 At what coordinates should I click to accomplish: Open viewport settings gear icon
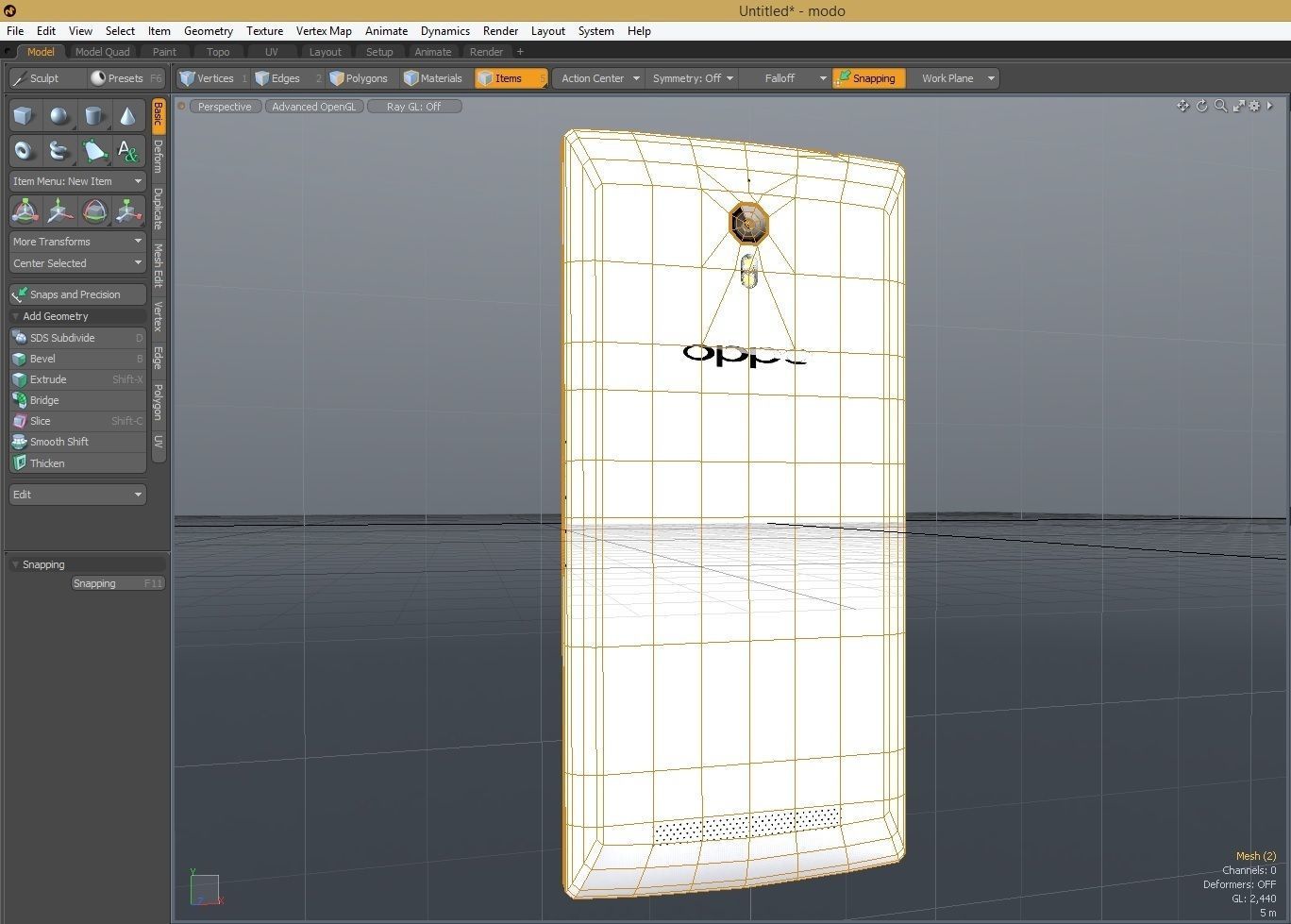pyautogui.click(x=1254, y=106)
